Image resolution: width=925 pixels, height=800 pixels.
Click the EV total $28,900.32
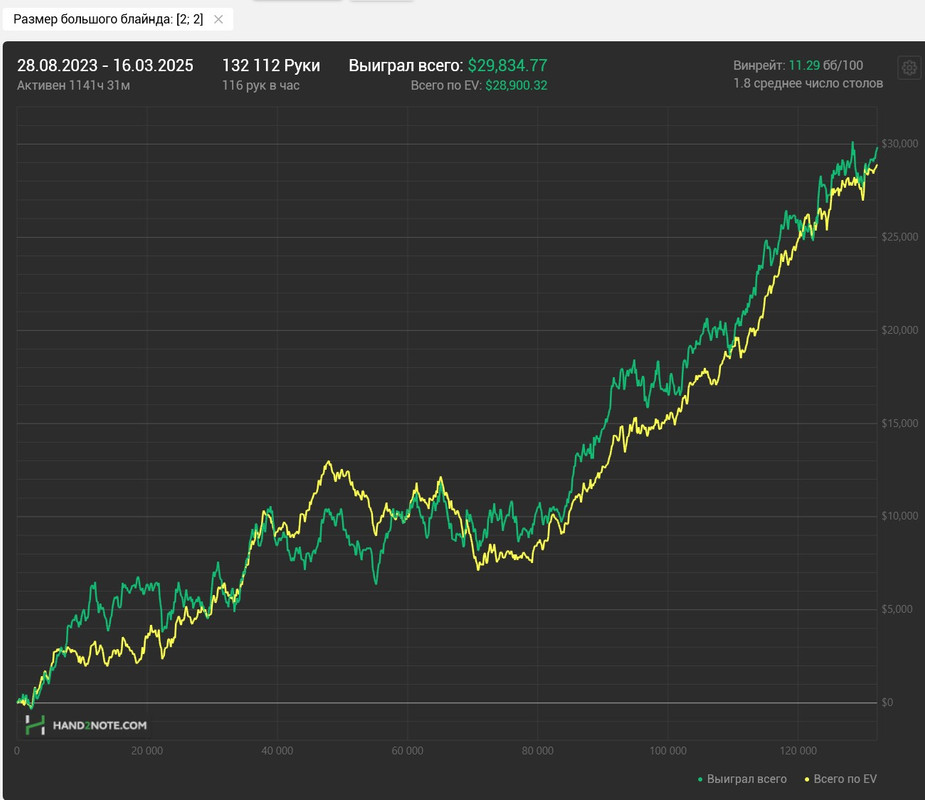[x=516, y=86]
